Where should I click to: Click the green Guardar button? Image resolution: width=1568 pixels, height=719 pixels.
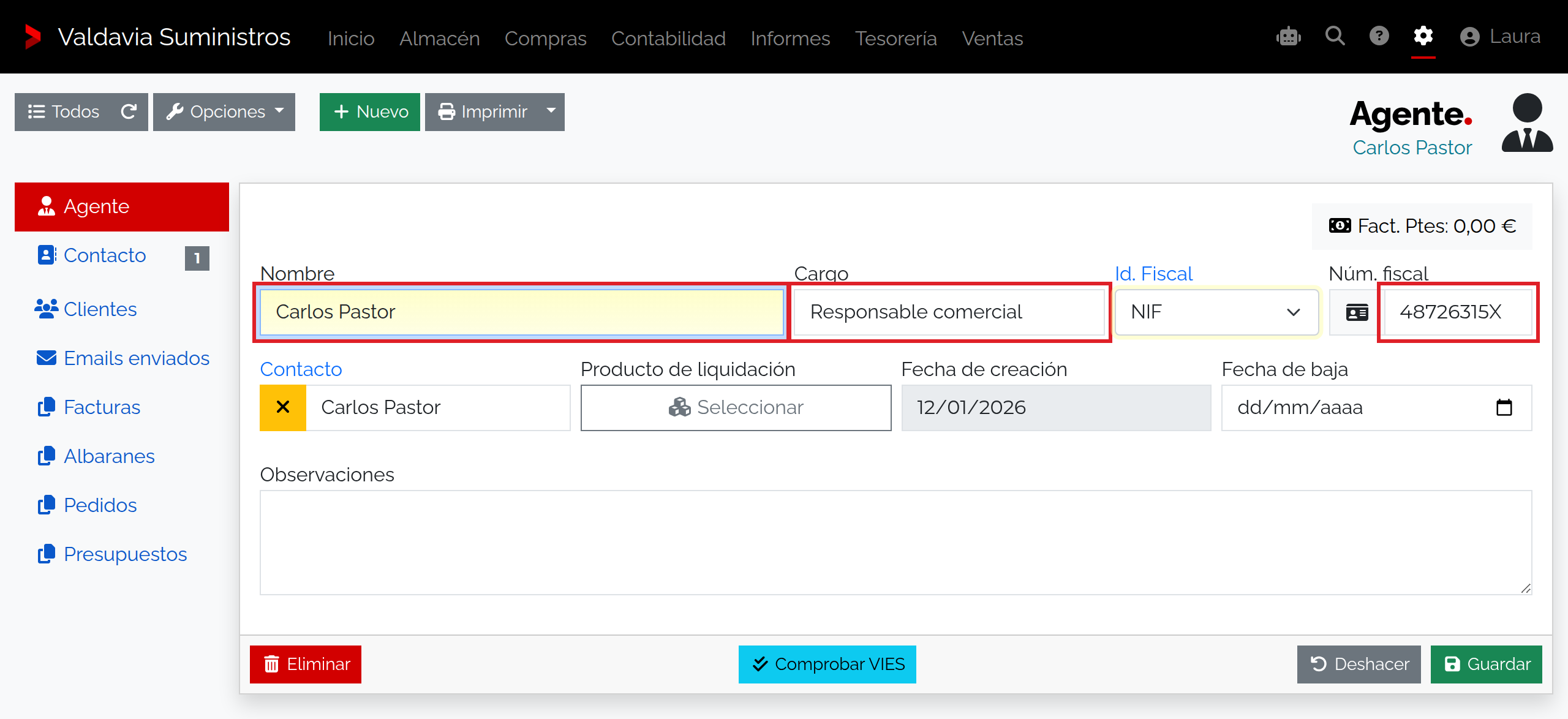1487,664
